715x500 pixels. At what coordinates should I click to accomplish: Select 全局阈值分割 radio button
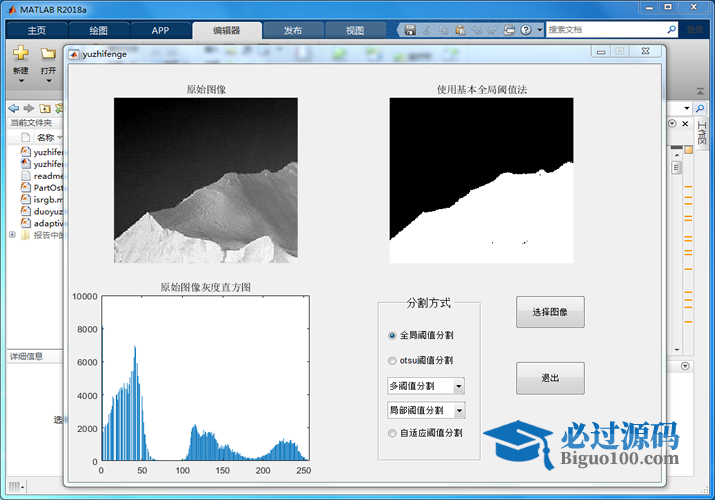tap(392, 335)
